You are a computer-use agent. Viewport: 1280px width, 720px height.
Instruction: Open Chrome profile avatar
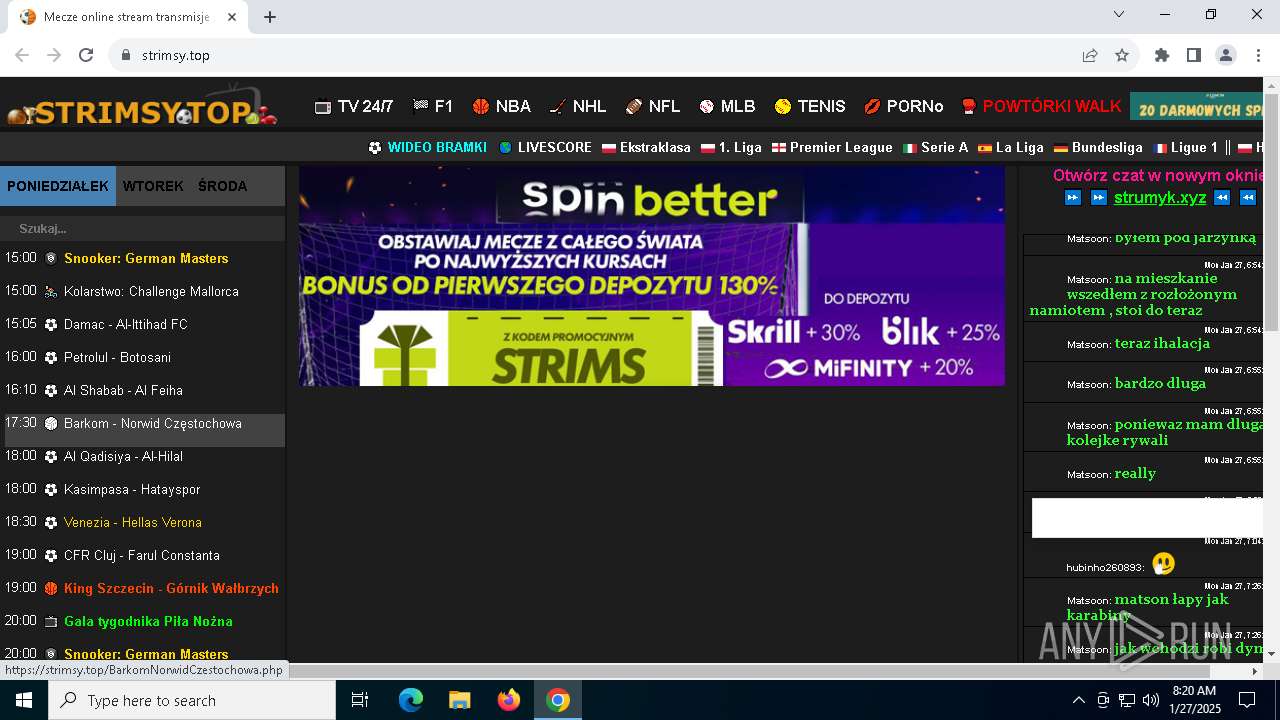1226,55
